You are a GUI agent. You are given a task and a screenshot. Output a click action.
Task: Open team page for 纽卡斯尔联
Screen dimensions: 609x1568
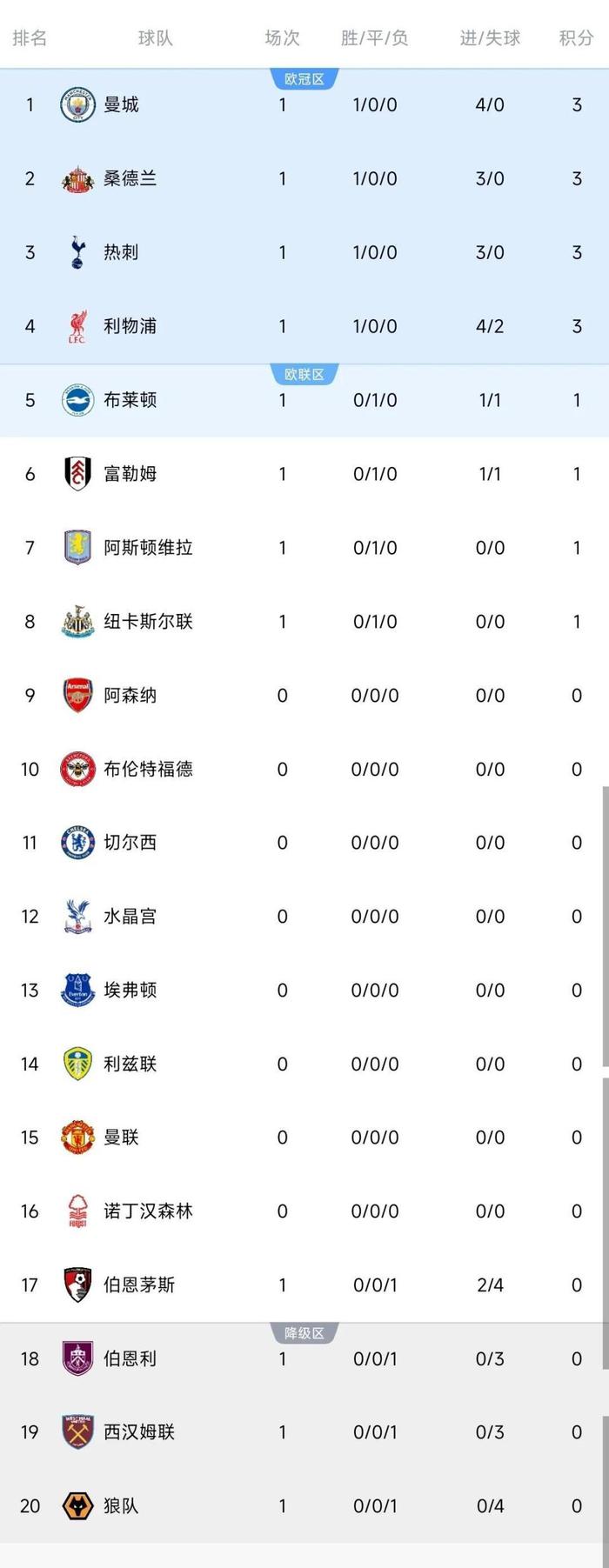pos(148,622)
